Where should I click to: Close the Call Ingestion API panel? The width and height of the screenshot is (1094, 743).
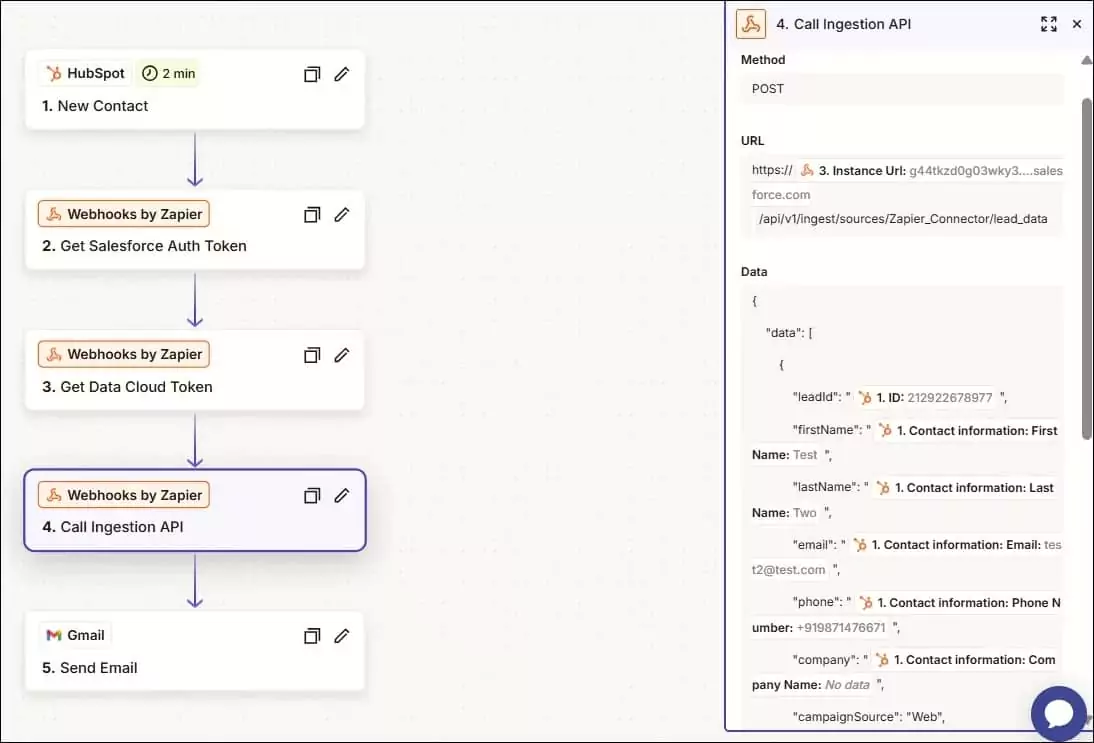(x=1077, y=24)
